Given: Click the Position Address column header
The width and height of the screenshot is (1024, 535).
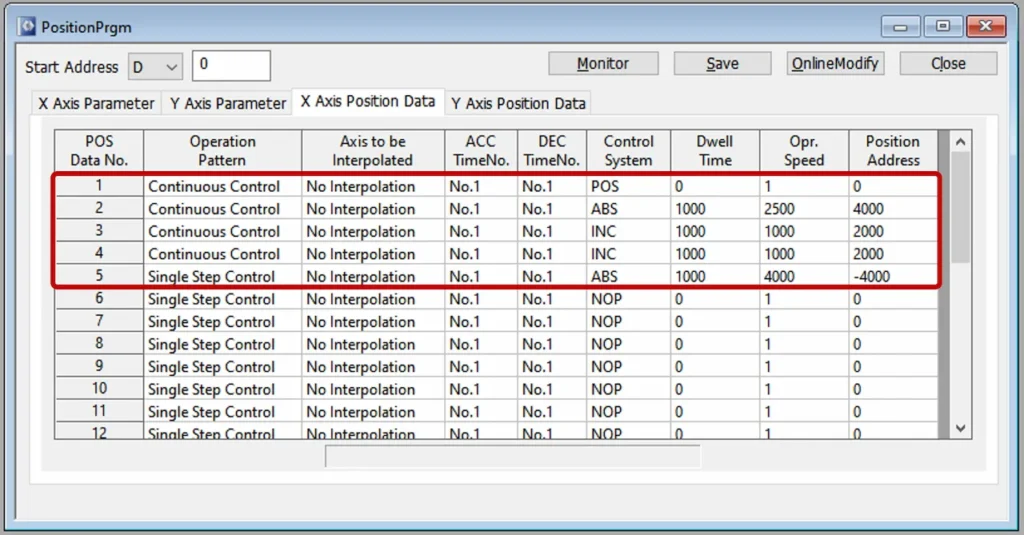Looking at the screenshot, I should [893, 151].
